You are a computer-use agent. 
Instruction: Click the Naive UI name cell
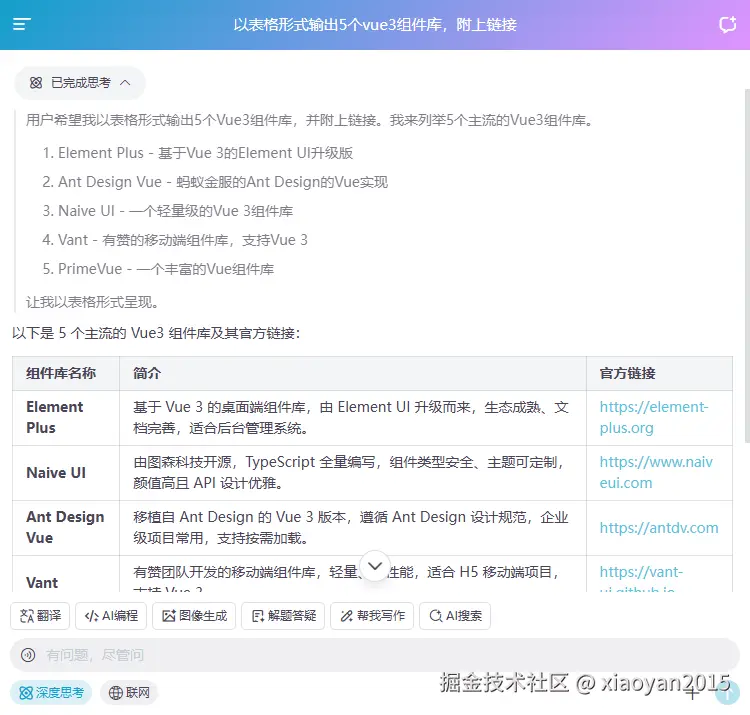coord(66,473)
